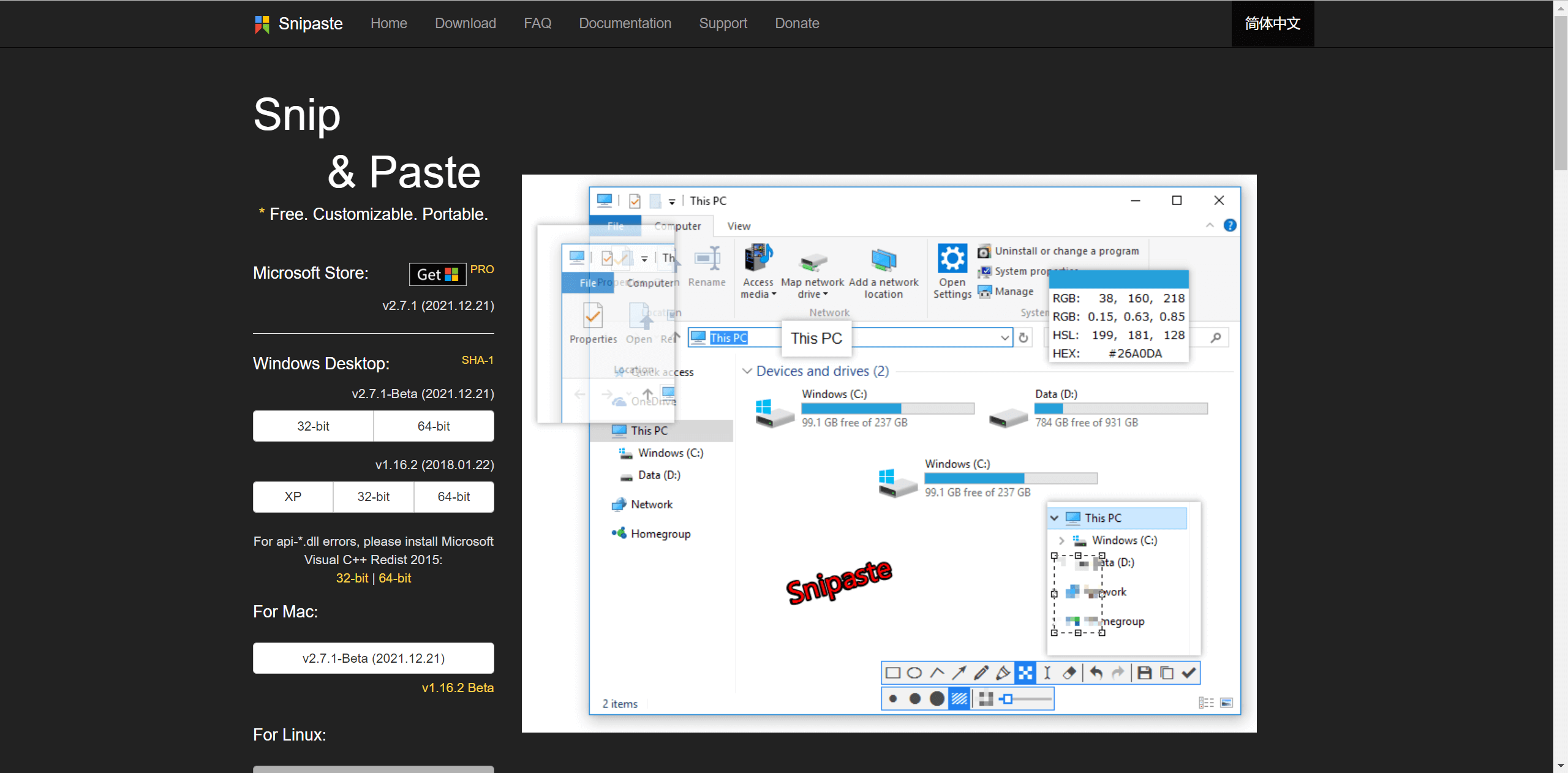
Task: Switch language with 简体中文 button
Action: coord(1272,23)
